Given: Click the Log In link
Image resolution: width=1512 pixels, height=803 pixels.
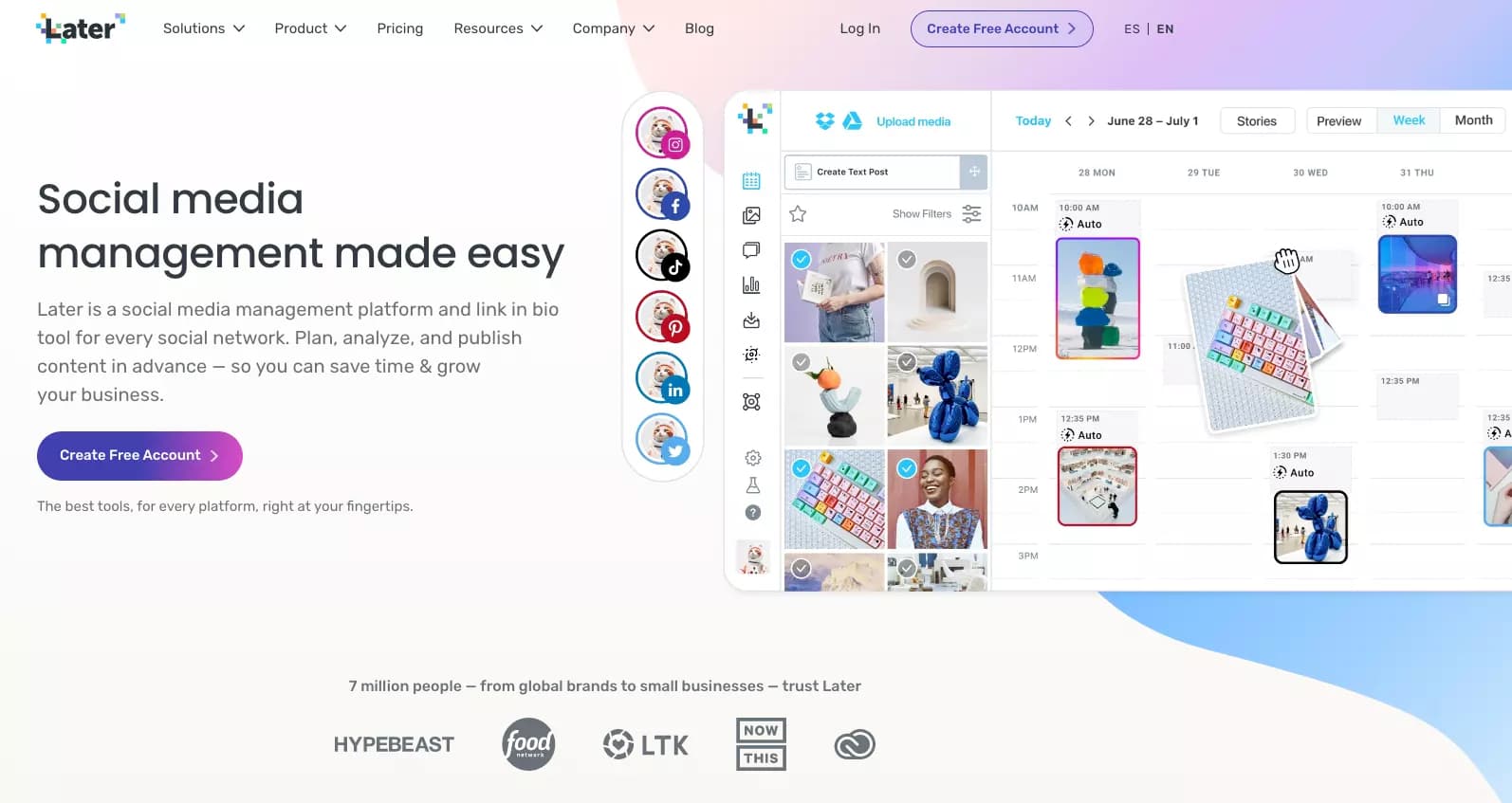Looking at the screenshot, I should 859,28.
